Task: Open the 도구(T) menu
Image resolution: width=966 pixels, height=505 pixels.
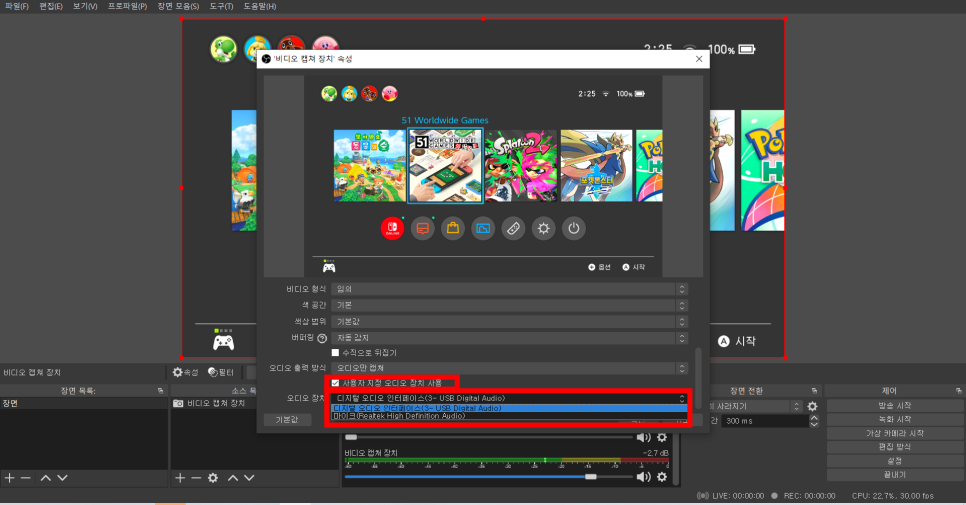Action: point(221,6)
